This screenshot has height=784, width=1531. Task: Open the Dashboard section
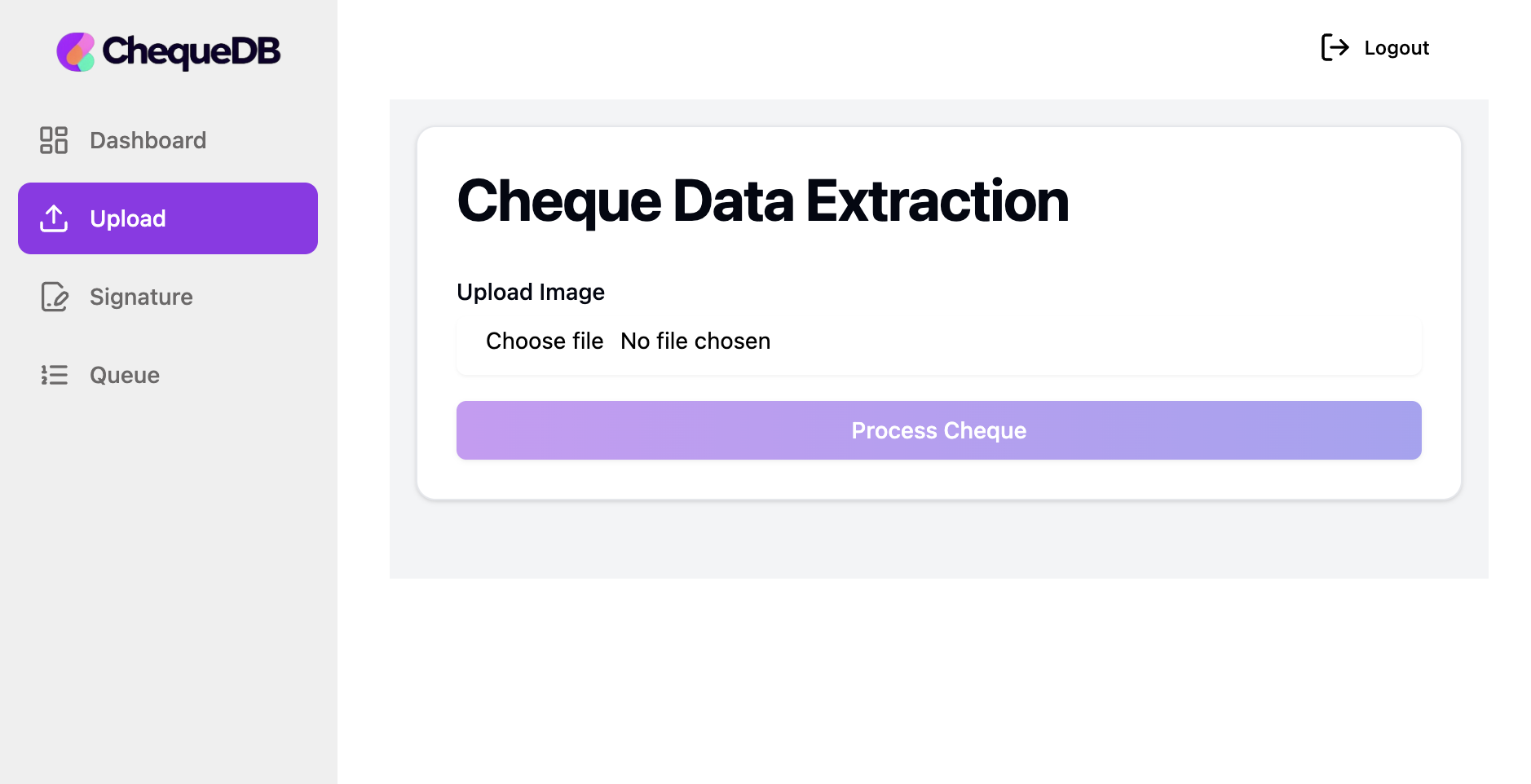tap(148, 139)
